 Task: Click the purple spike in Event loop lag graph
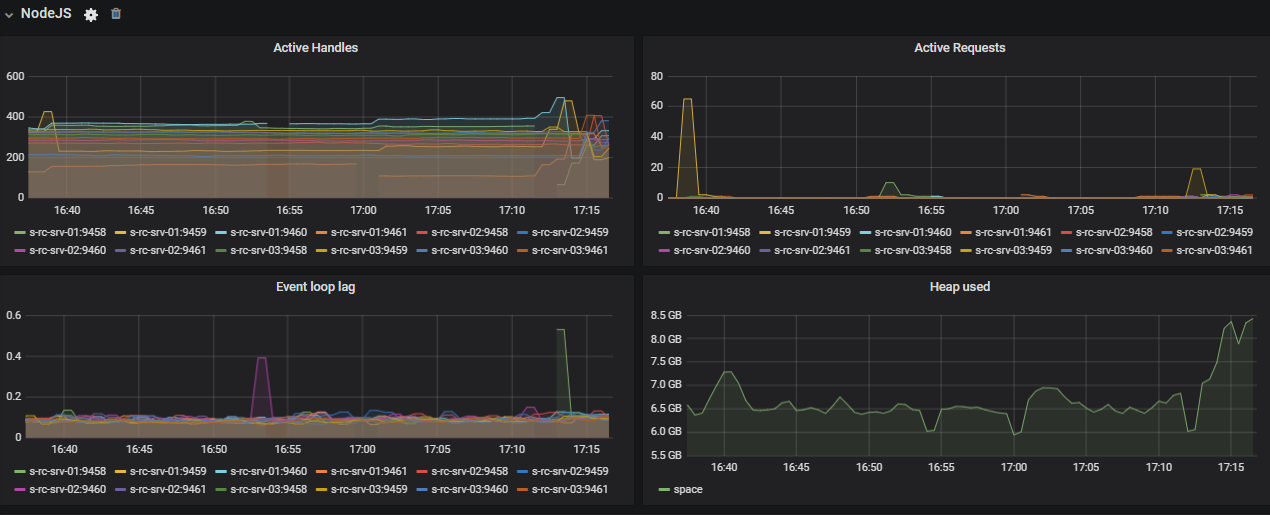262,385
